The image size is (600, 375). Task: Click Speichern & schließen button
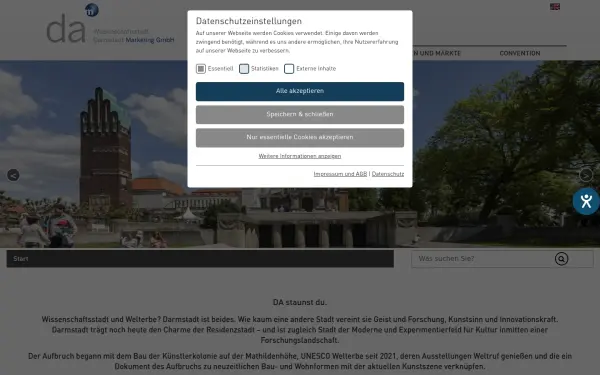[x=300, y=114]
